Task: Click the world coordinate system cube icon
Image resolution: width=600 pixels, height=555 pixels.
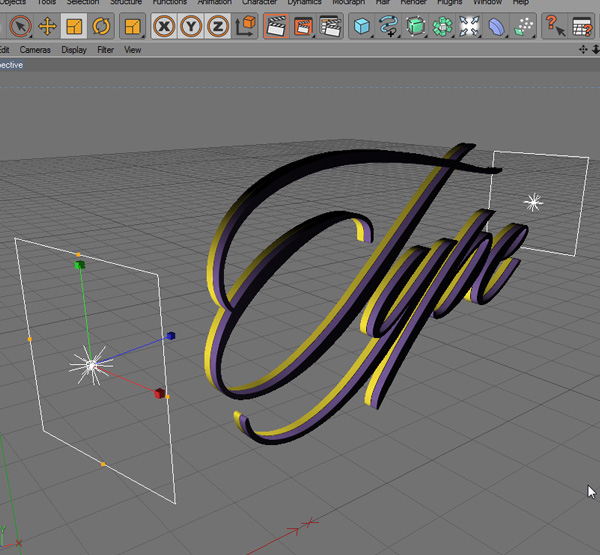Action: pyautogui.click(x=243, y=27)
